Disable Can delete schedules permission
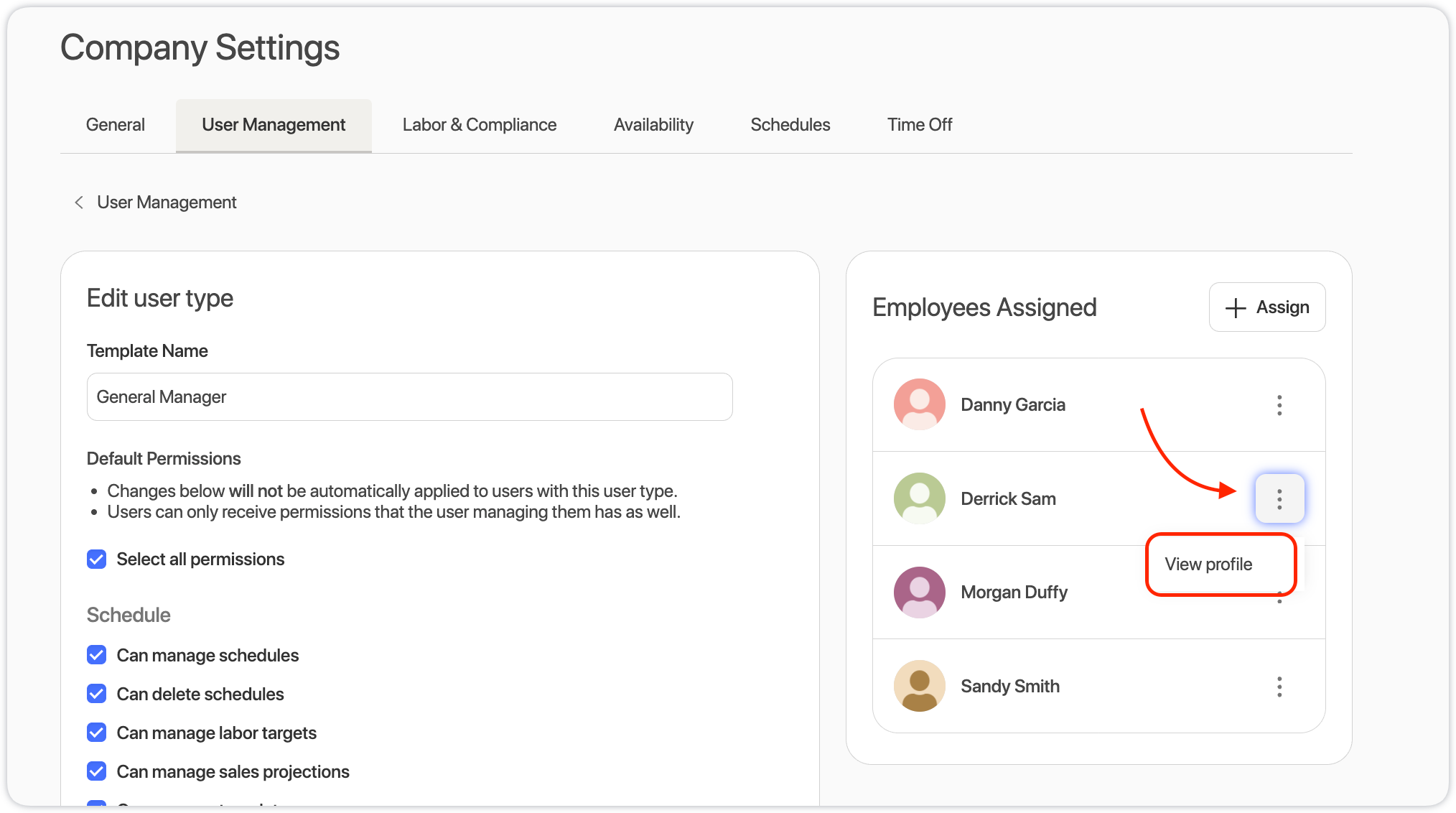 pos(97,694)
